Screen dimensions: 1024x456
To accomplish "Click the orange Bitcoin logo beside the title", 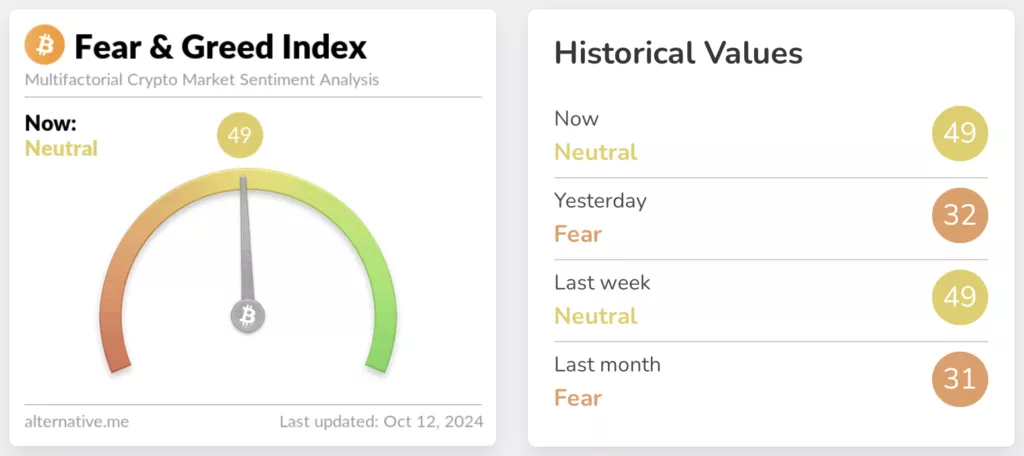I will pos(44,45).
